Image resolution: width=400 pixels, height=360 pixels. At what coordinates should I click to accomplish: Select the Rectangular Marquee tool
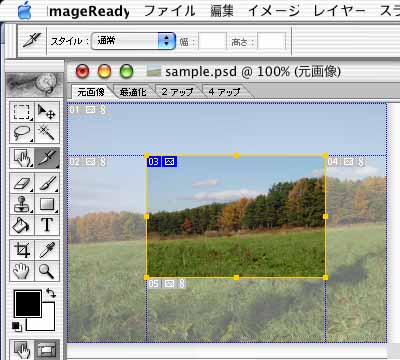pyautogui.click(x=22, y=112)
